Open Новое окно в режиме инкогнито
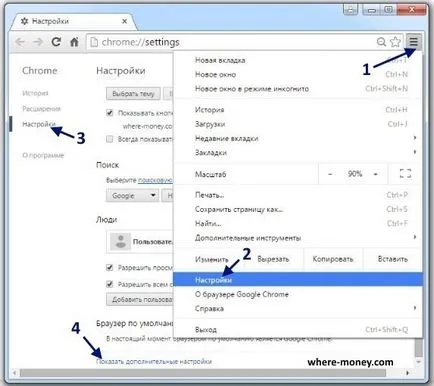The height and width of the screenshot is (386, 434). 297,89
